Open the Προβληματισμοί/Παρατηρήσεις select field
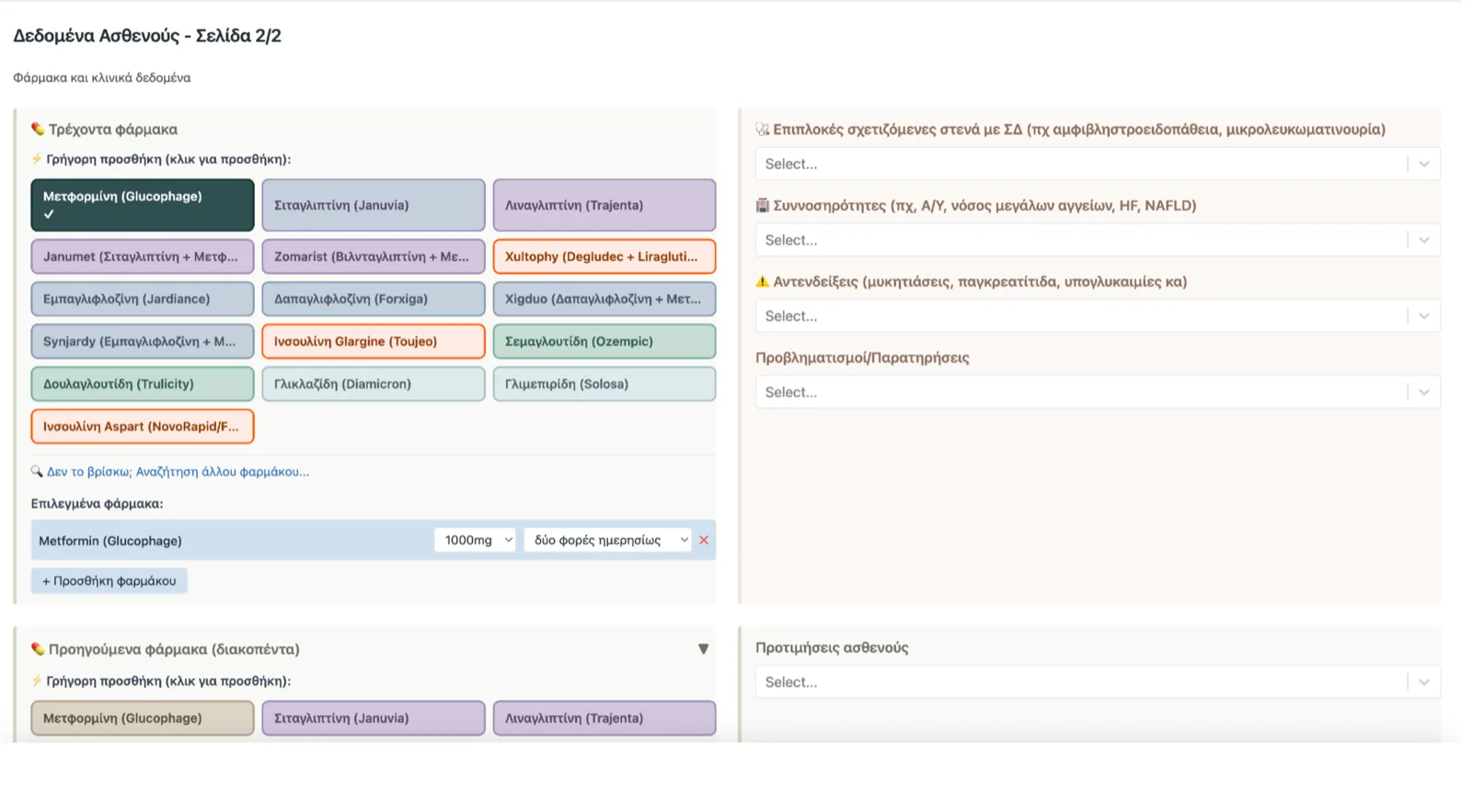 [x=1098, y=392]
